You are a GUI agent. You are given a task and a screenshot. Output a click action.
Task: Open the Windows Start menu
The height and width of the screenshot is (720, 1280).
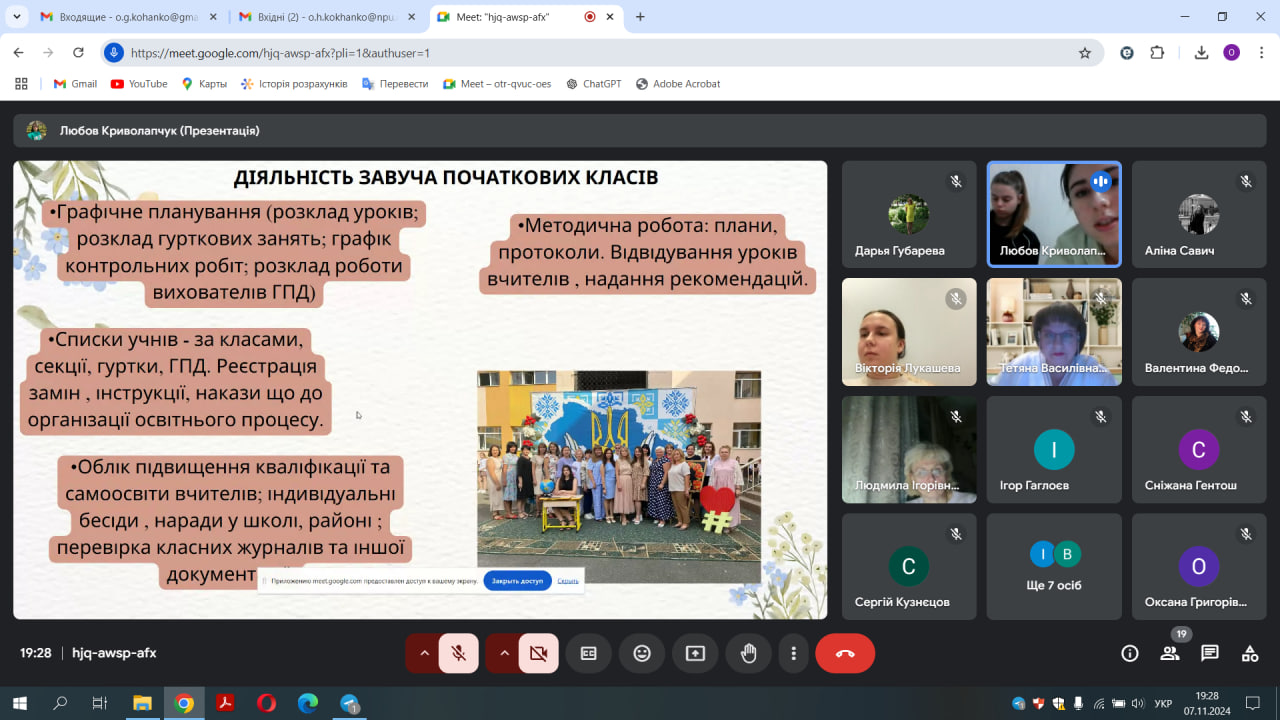point(19,703)
